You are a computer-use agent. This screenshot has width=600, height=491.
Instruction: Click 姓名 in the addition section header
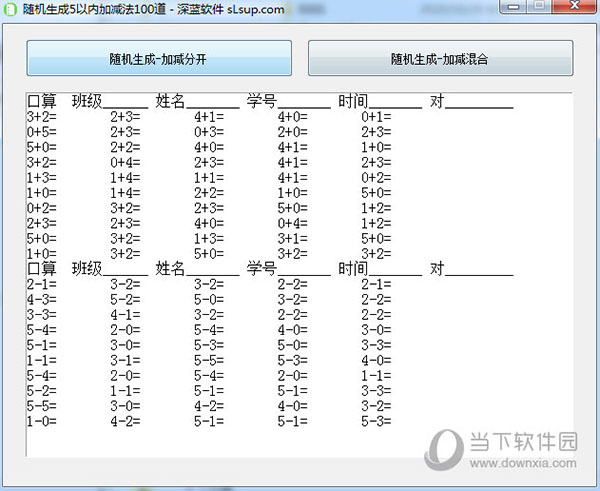point(170,101)
